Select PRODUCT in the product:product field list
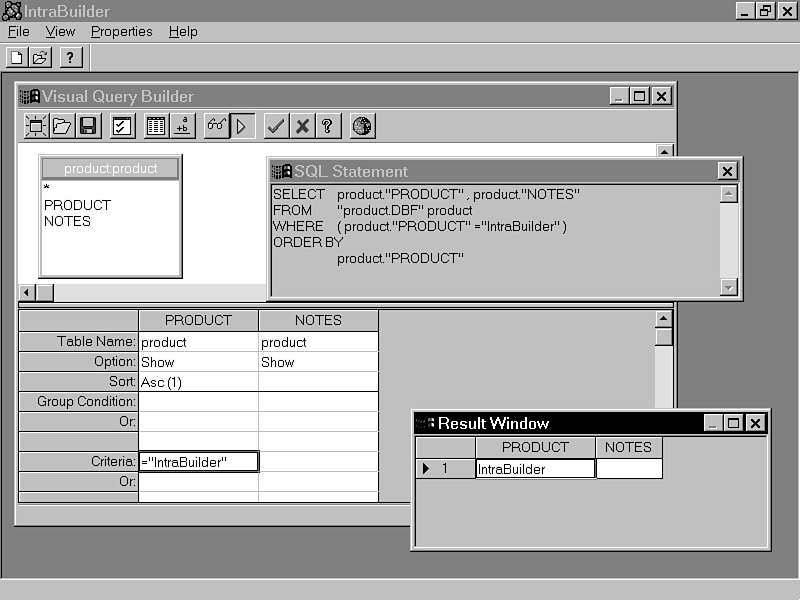This screenshot has width=800, height=600. click(75, 205)
